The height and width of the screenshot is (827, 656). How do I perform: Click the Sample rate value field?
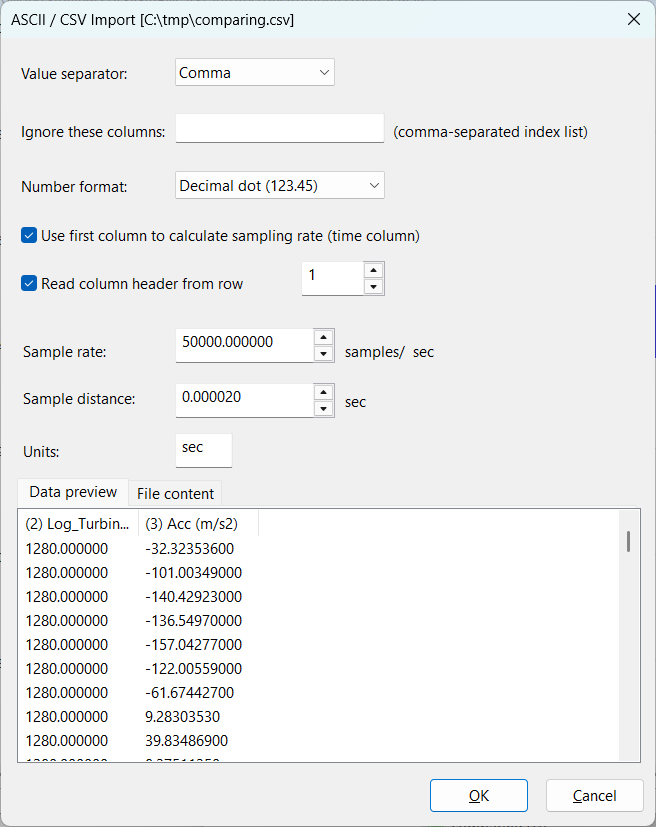pos(244,342)
